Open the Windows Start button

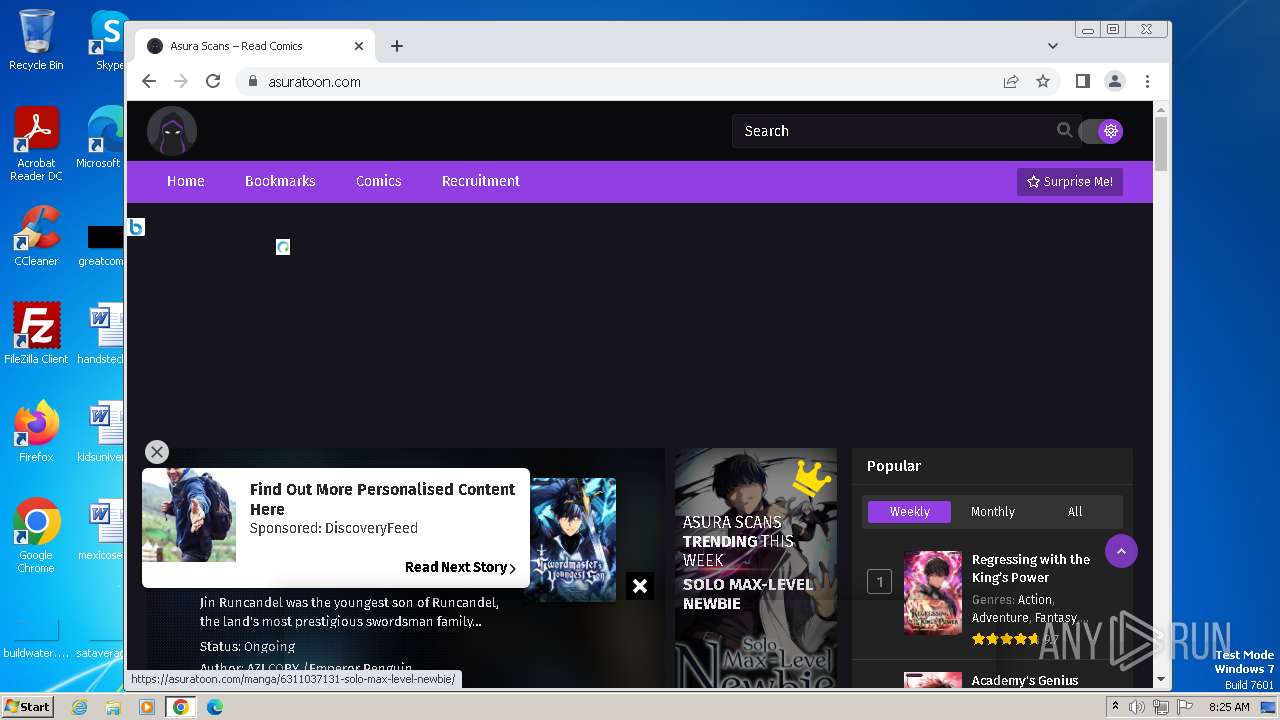click(27, 707)
